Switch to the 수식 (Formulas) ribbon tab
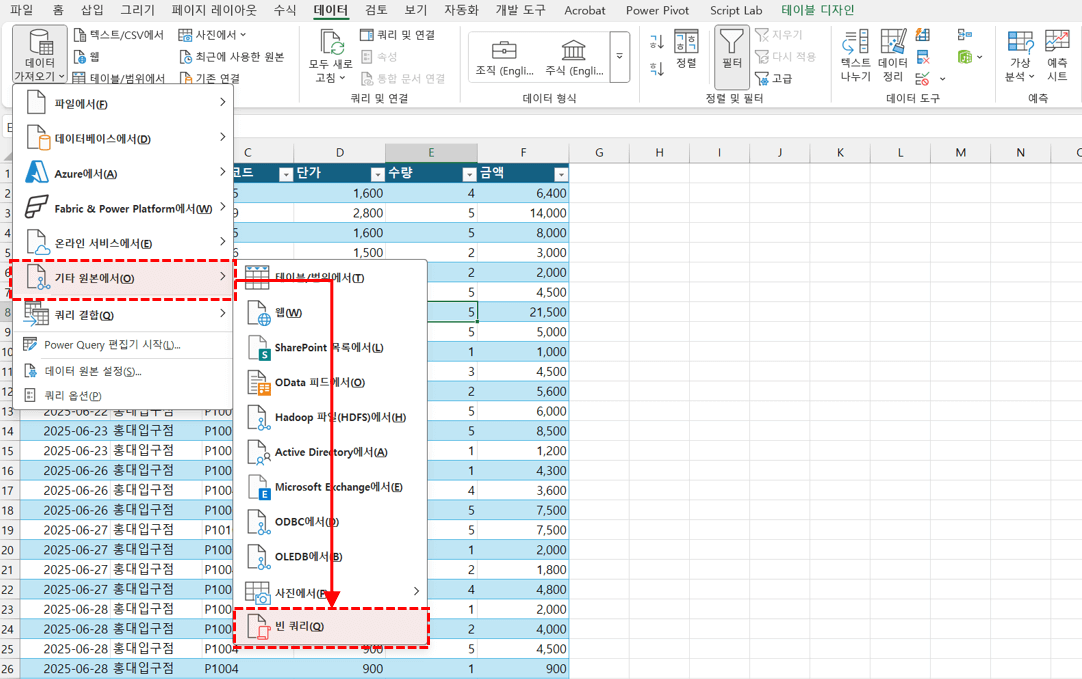The width and height of the screenshot is (1082, 679). pyautogui.click(x=284, y=10)
